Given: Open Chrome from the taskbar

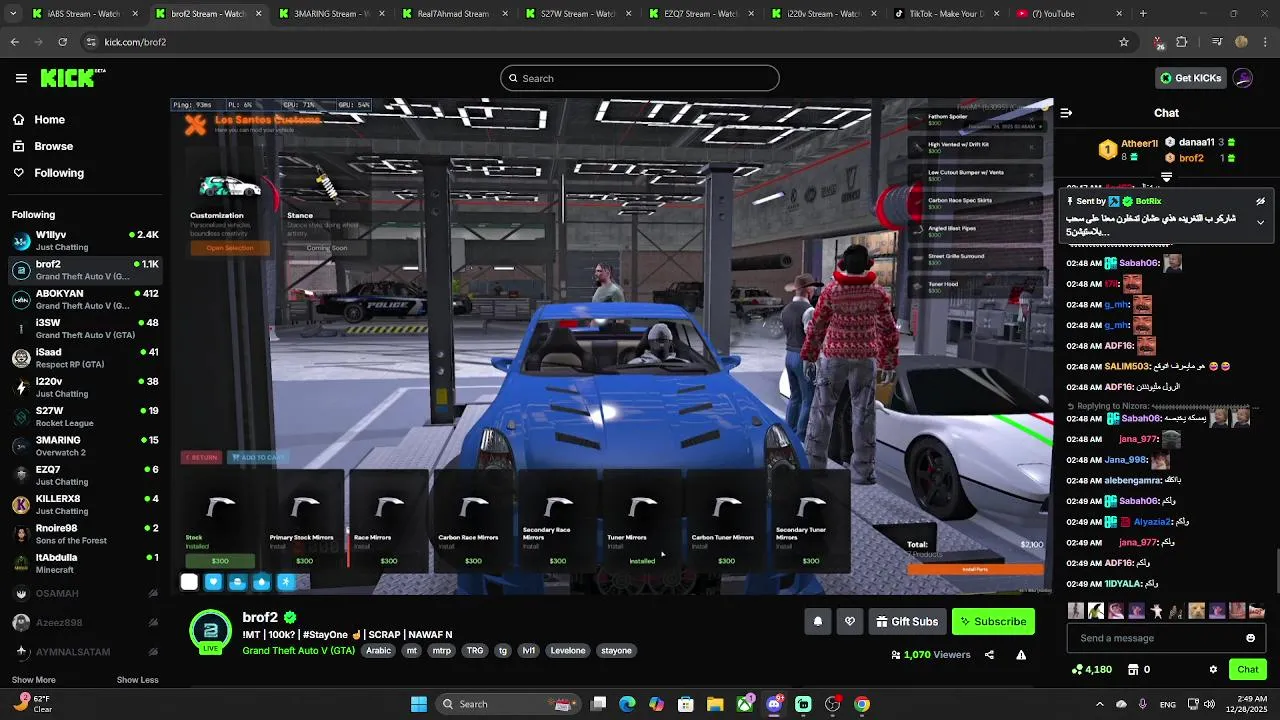Looking at the screenshot, I should 862,704.
